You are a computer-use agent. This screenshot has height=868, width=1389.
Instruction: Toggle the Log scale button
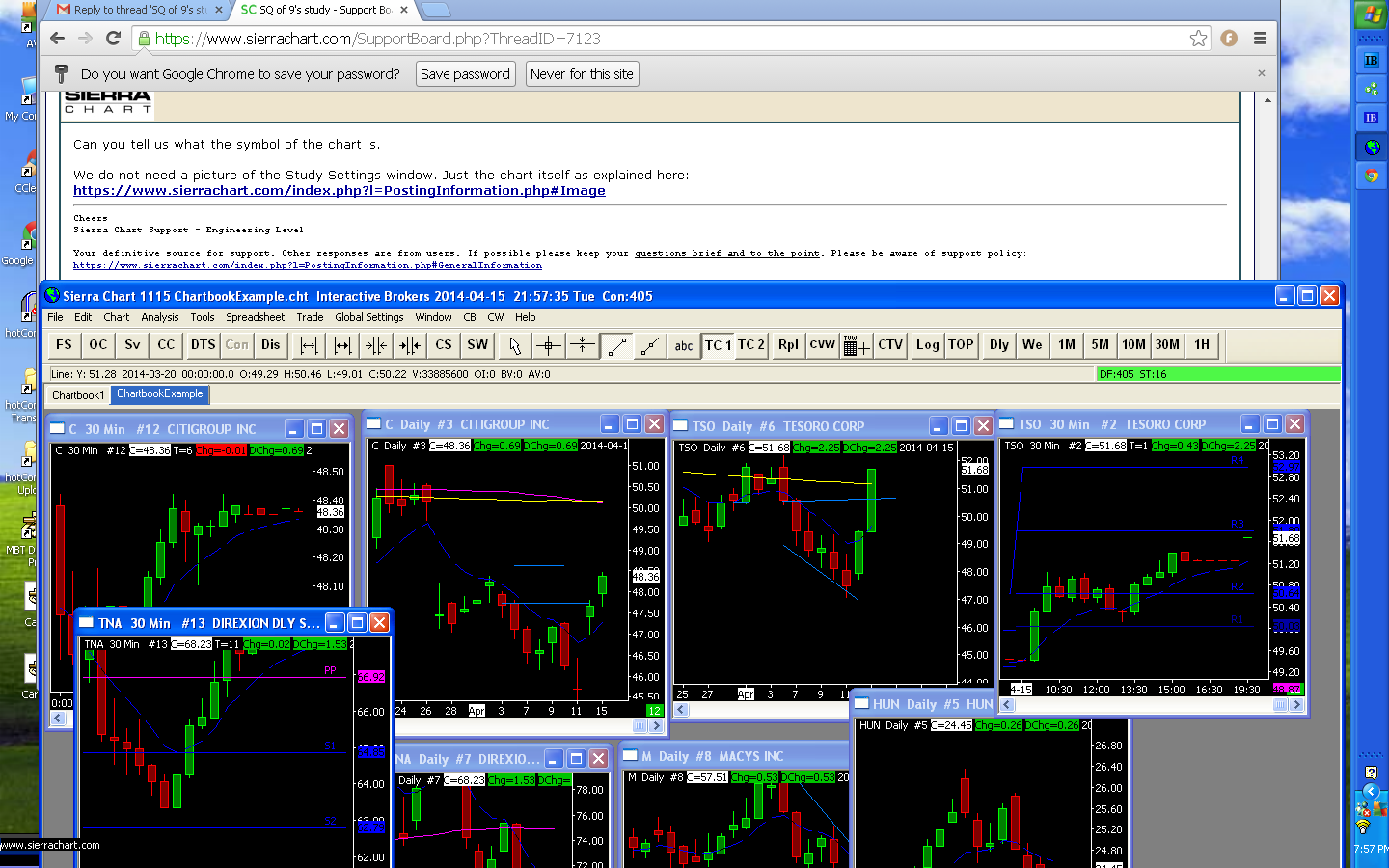928,345
